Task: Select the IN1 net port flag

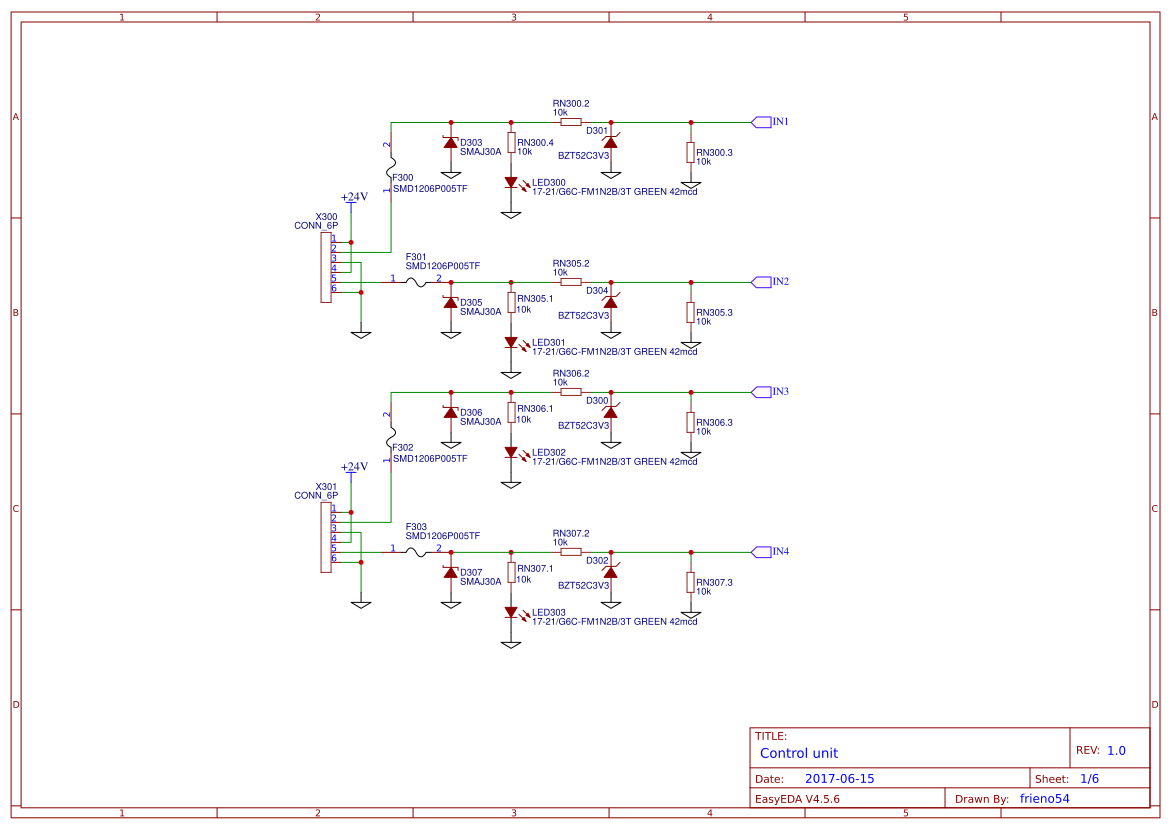Action: point(762,121)
